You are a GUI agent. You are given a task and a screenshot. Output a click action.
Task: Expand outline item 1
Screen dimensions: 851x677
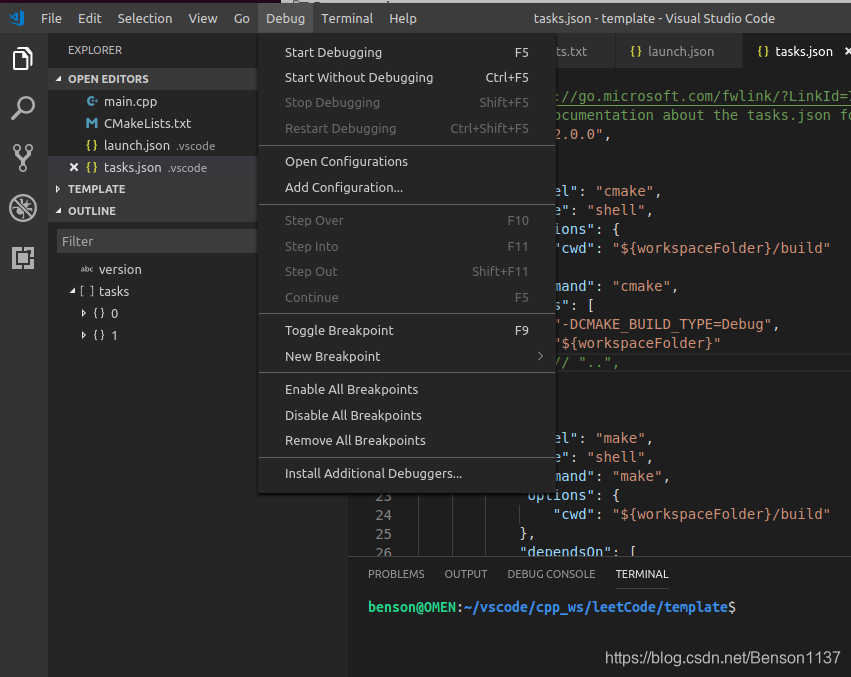pos(83,335)
